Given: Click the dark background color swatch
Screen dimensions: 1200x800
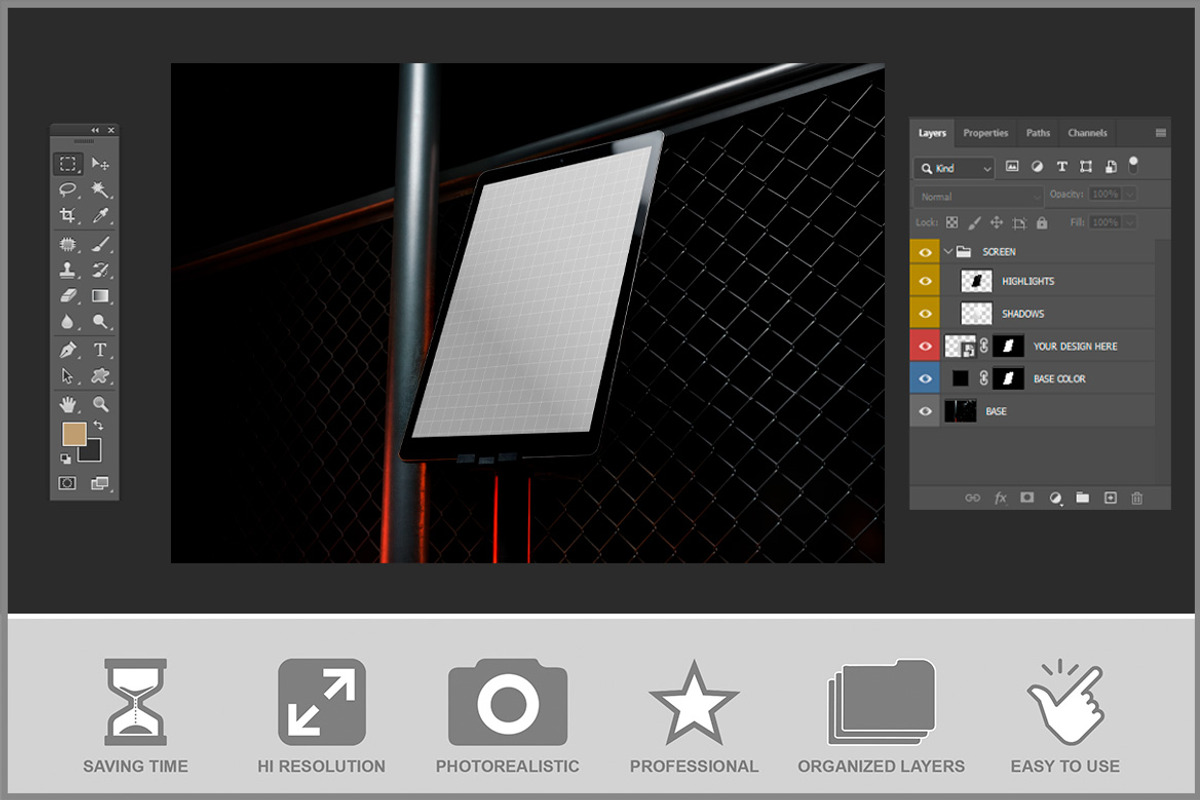Looking at the screenshot, I should [93, 453].
